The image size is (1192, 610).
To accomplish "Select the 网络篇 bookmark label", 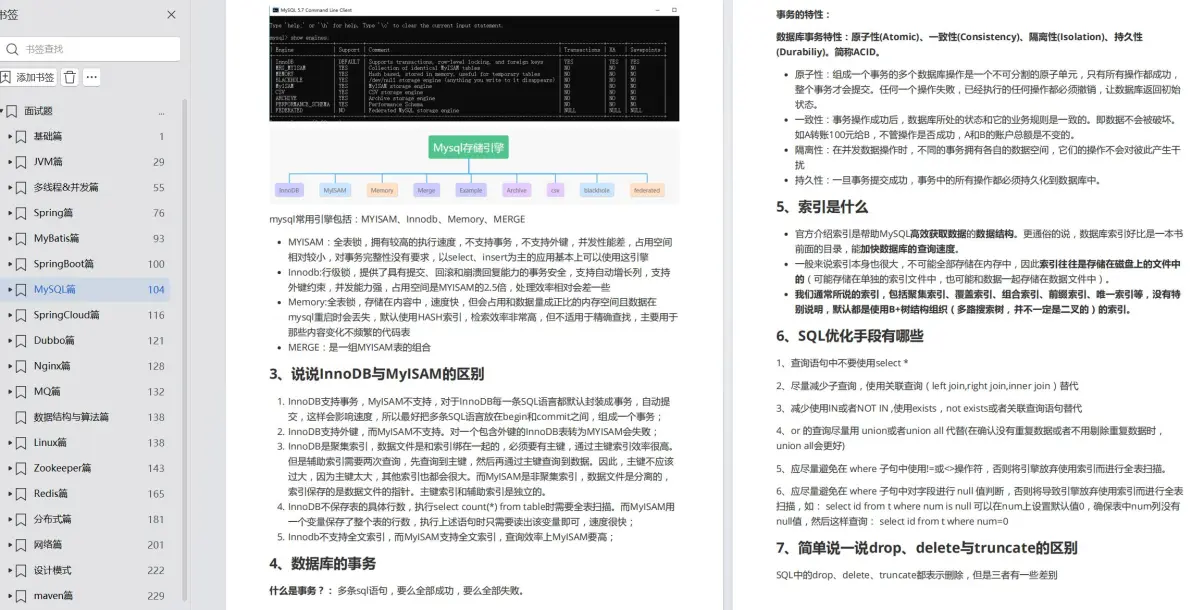I will pyautogui.click(x=48, y=545).
